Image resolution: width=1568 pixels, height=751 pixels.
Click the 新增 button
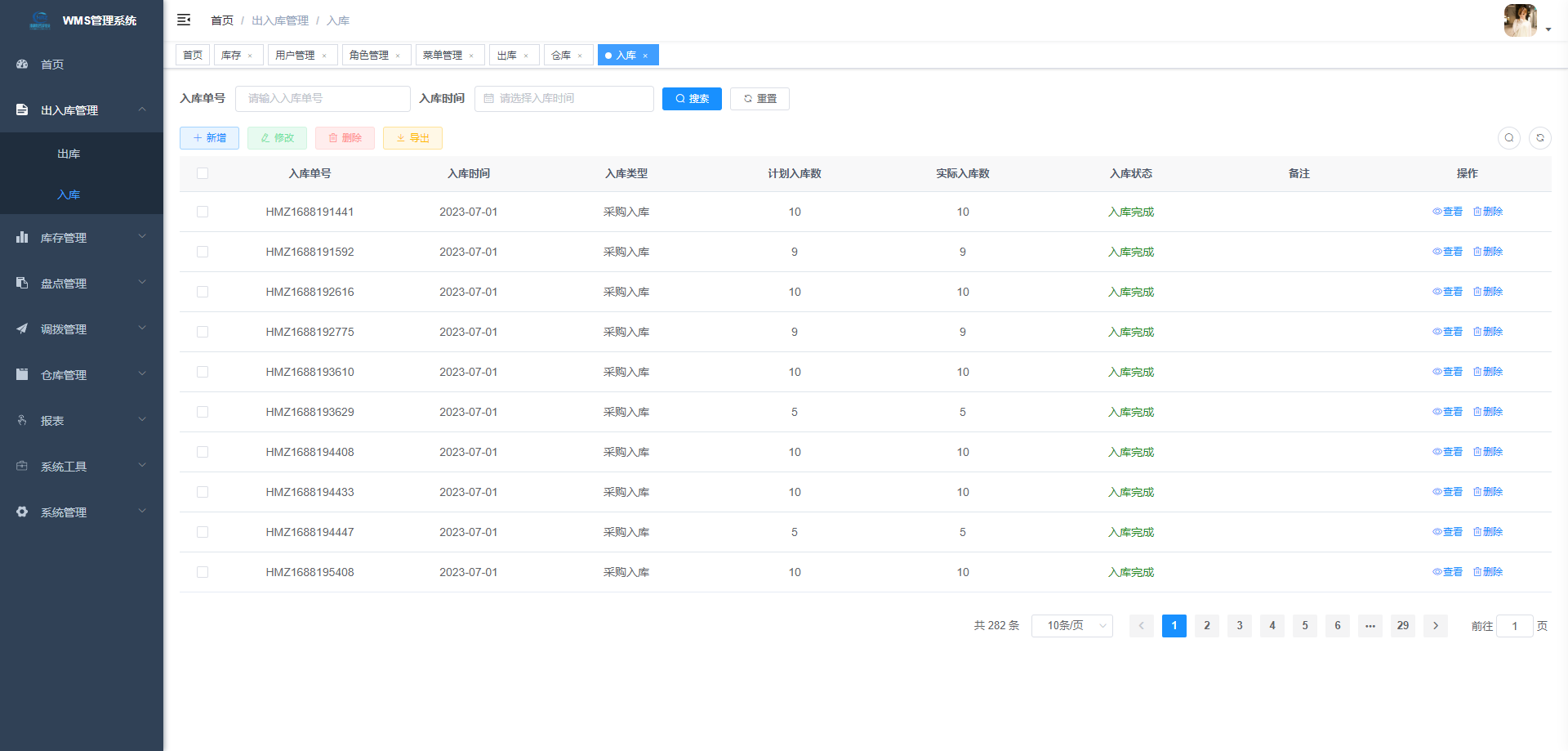tap(209, 138)
